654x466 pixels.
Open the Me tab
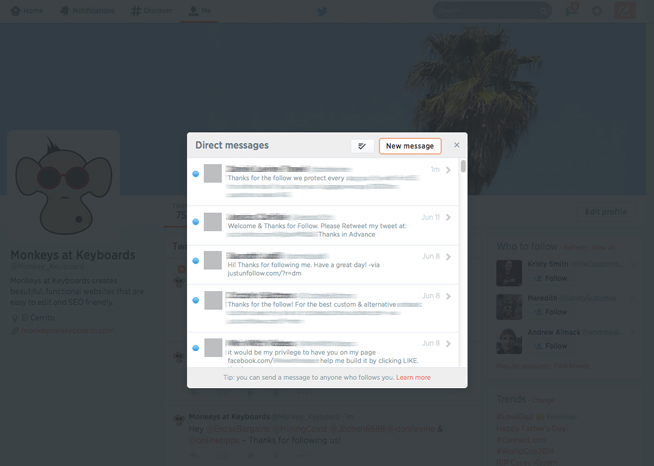pos(199,10)
